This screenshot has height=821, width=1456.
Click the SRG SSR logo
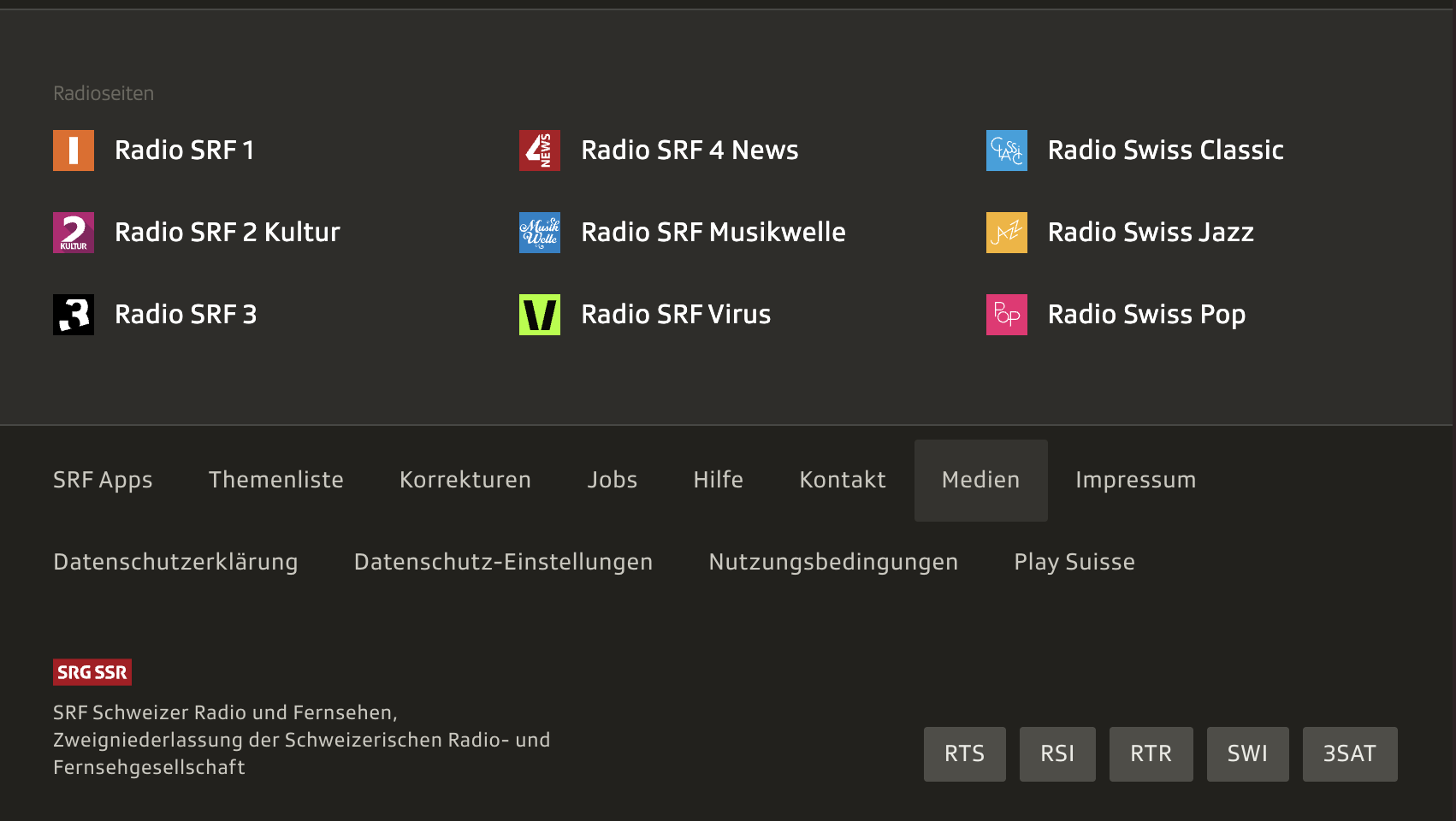click(92, 672)
